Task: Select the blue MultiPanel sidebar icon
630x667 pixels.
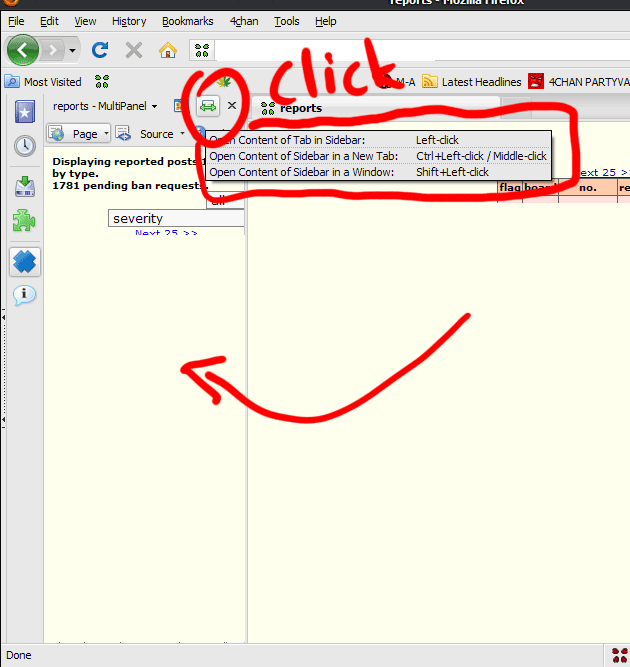Action: point(25,262)
